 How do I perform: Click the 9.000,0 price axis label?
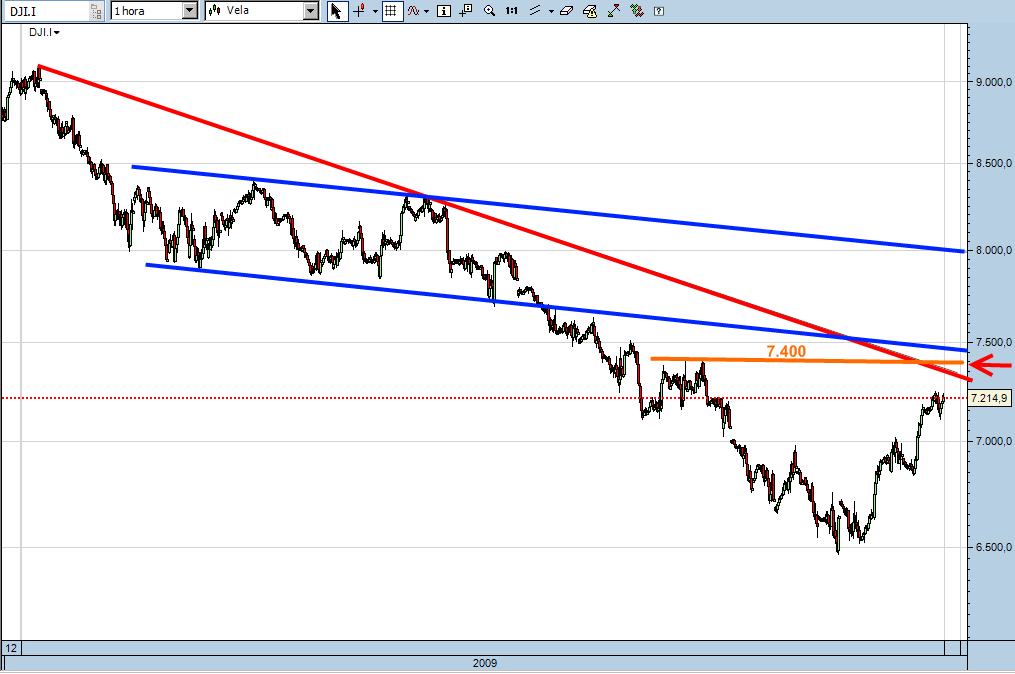tap(994, 82)
